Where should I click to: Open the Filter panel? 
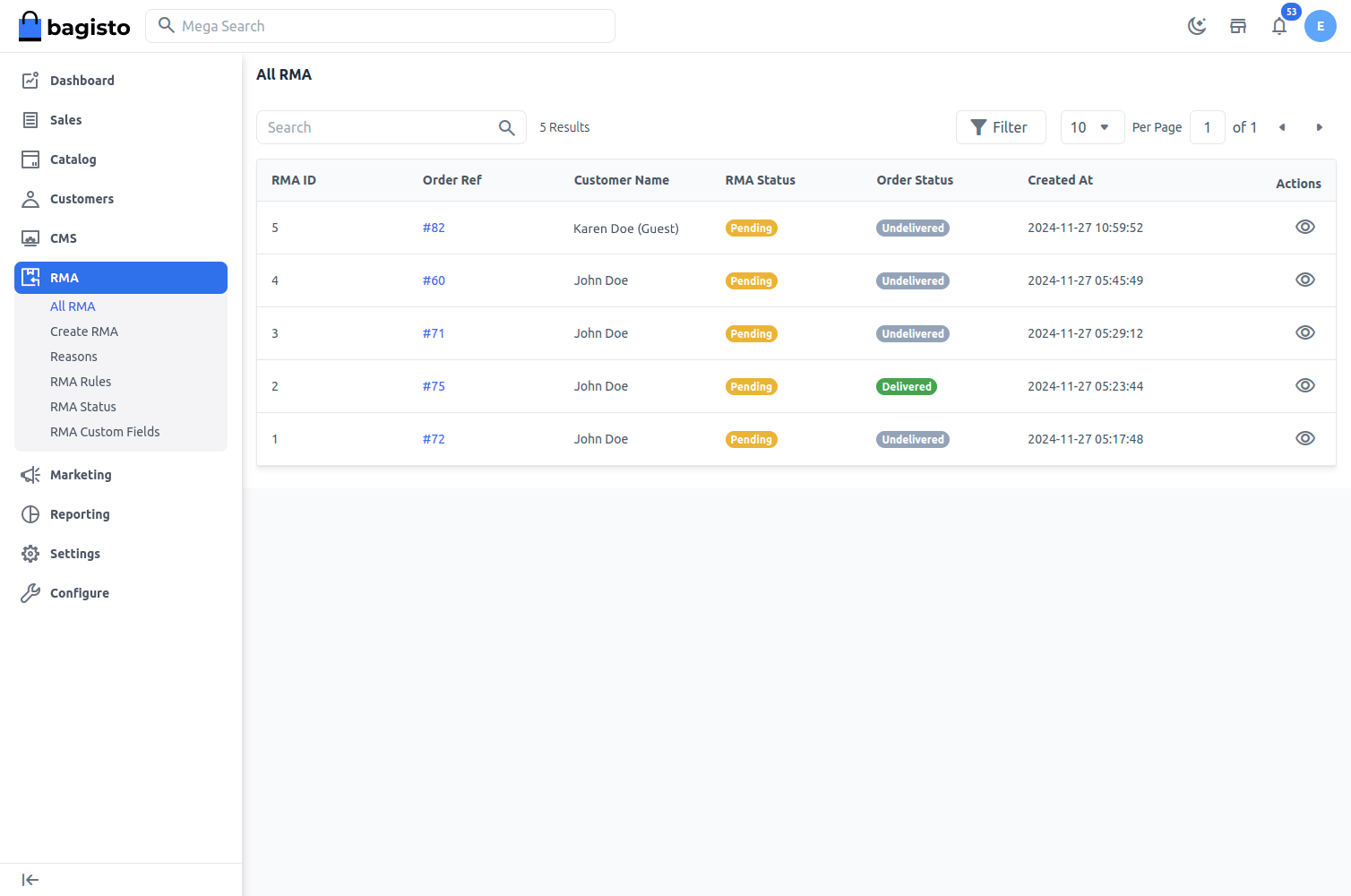(1001, 127)
